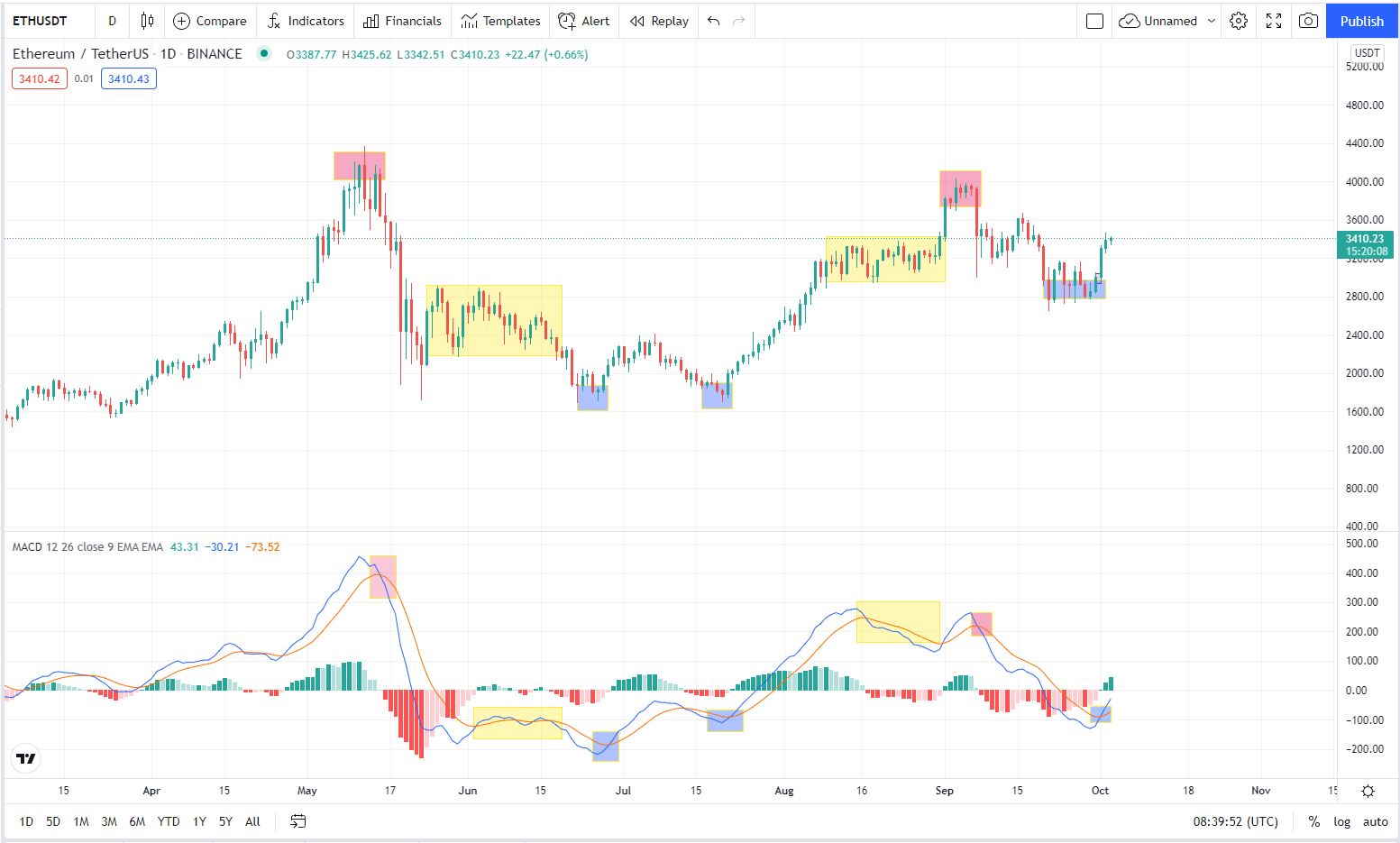Set range to 3M
The height and width of the screenshot is (843, 1400).
point(109,821)
